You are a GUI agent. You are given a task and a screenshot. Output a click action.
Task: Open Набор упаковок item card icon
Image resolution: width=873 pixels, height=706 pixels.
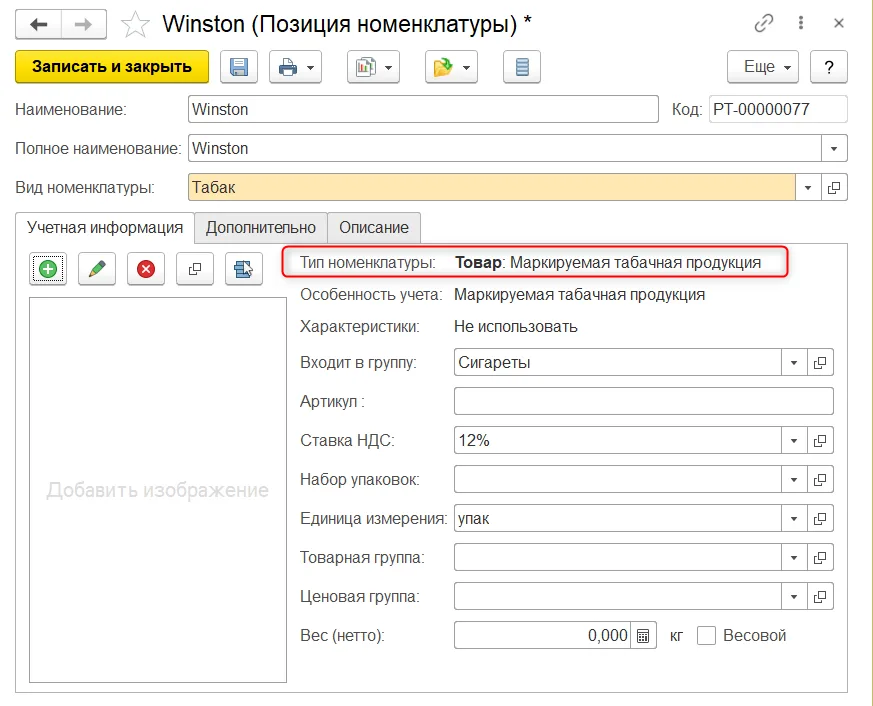(x=820, y=479)
